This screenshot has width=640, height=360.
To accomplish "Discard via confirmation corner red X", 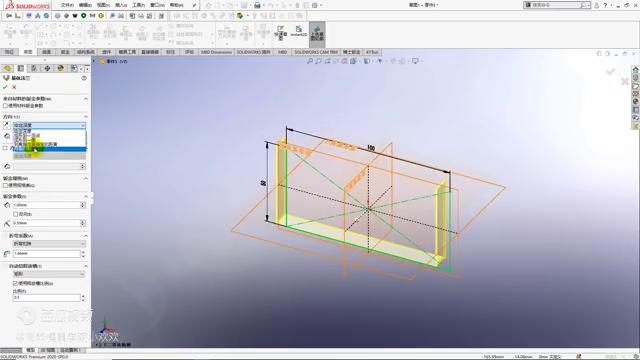I will [x=624, y=82].
